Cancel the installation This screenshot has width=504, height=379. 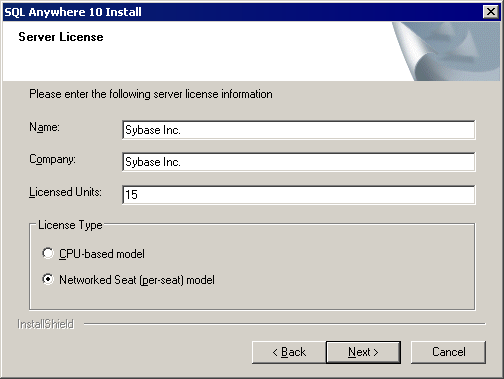tap(448, 352)
